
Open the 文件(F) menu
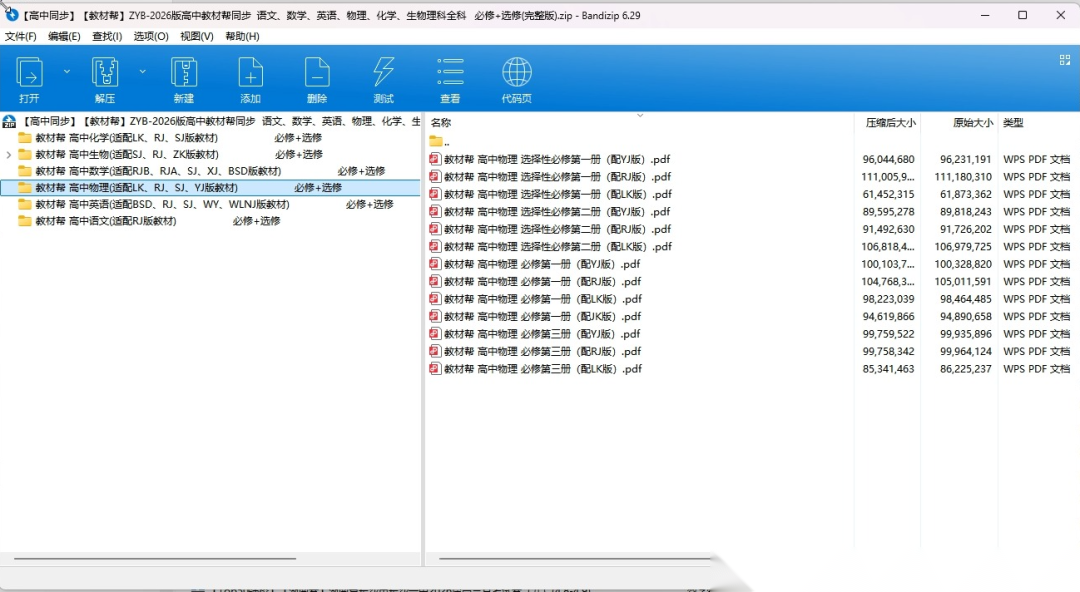pos(21,36)
